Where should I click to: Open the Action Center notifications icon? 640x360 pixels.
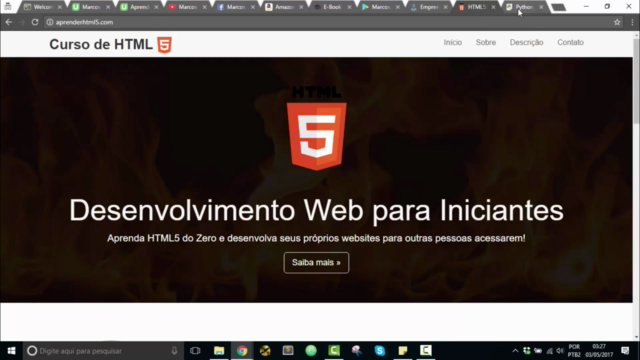click(625, 351)
